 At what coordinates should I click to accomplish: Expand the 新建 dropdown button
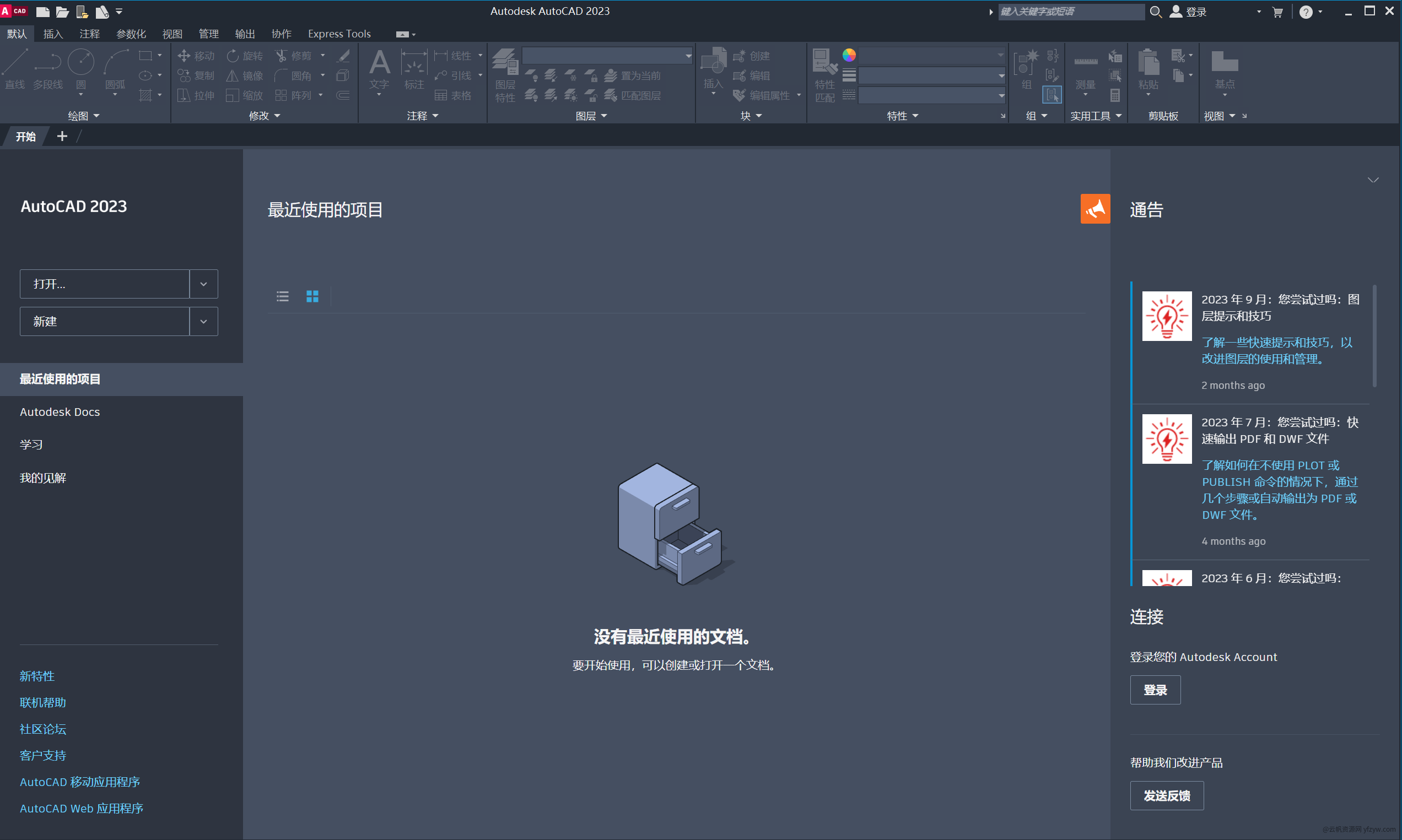(x=203, y=321)
